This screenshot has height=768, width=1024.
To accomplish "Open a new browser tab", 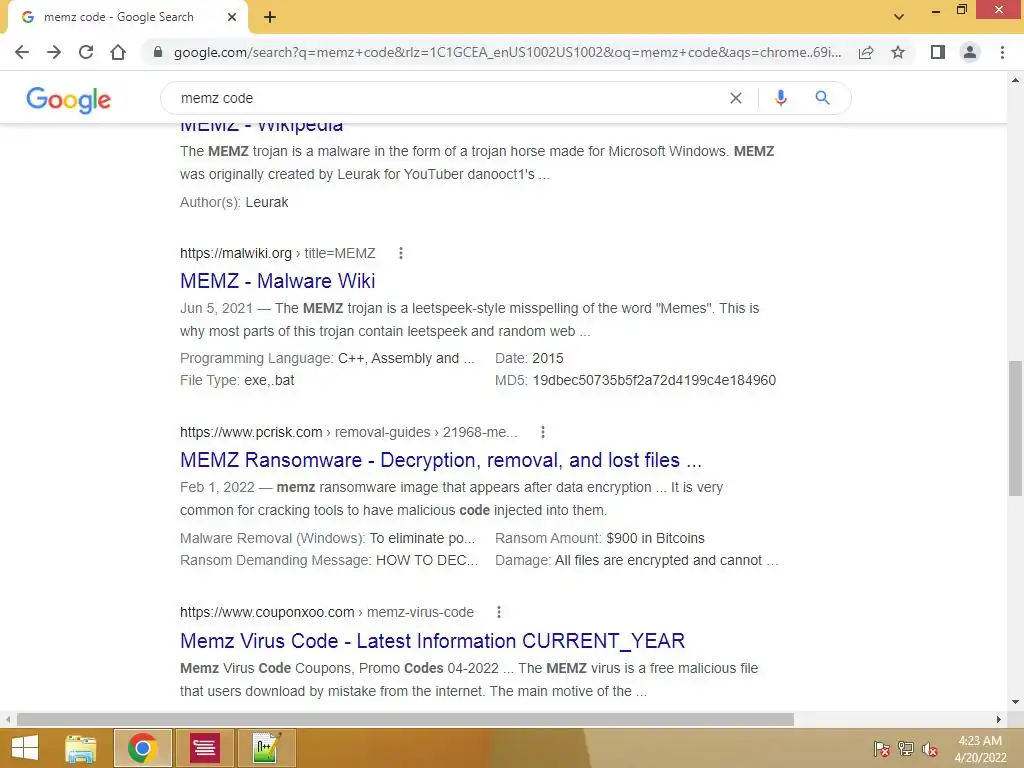I will point(270,17).
